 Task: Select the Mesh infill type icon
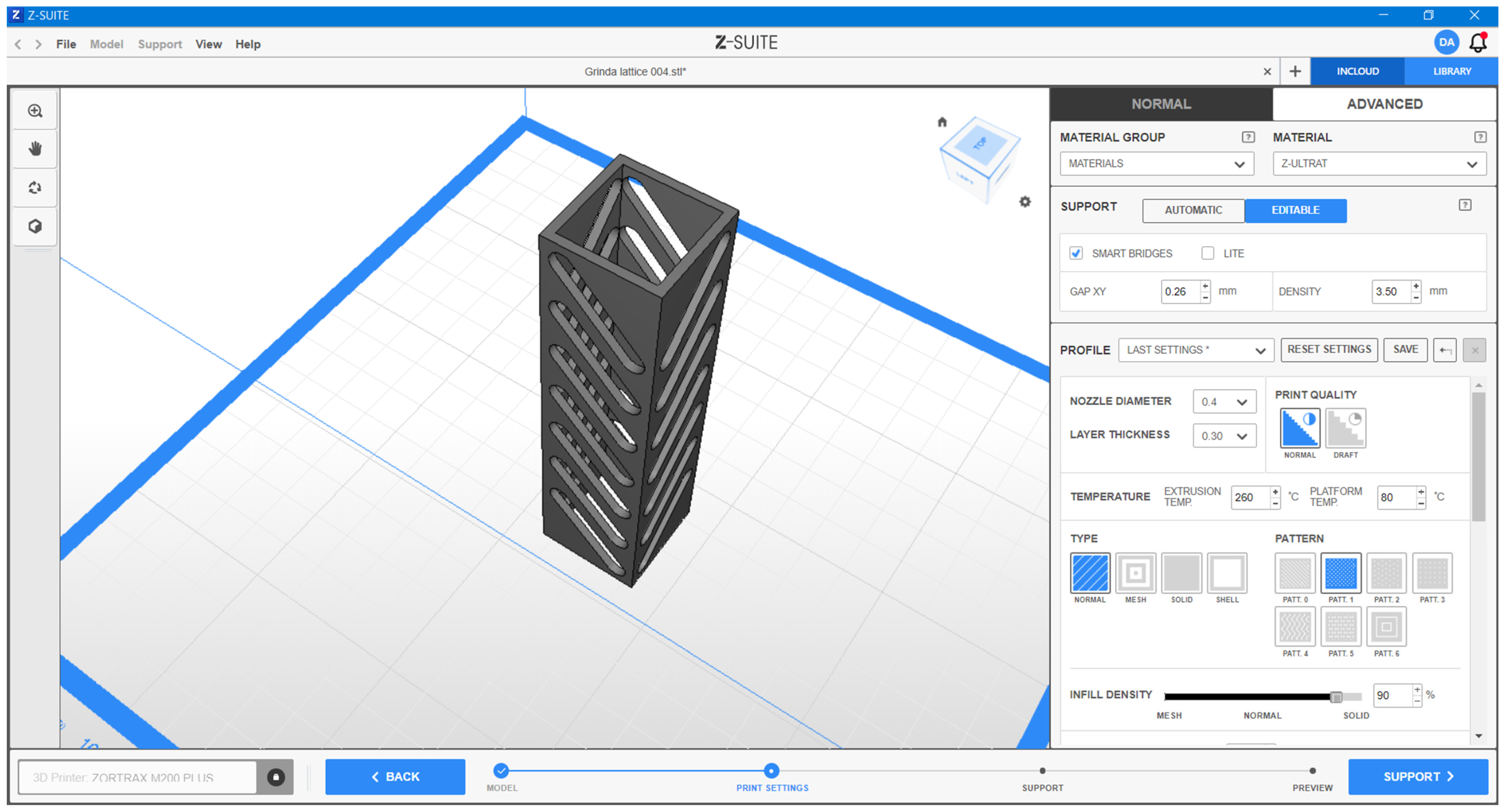click(1135, 573)
